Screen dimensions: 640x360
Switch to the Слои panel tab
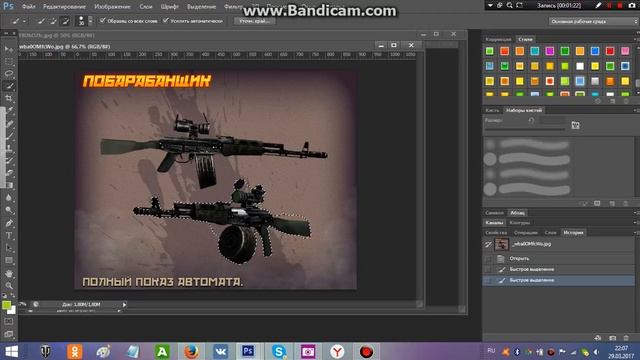pyautogui.click(x=550, y=233)
